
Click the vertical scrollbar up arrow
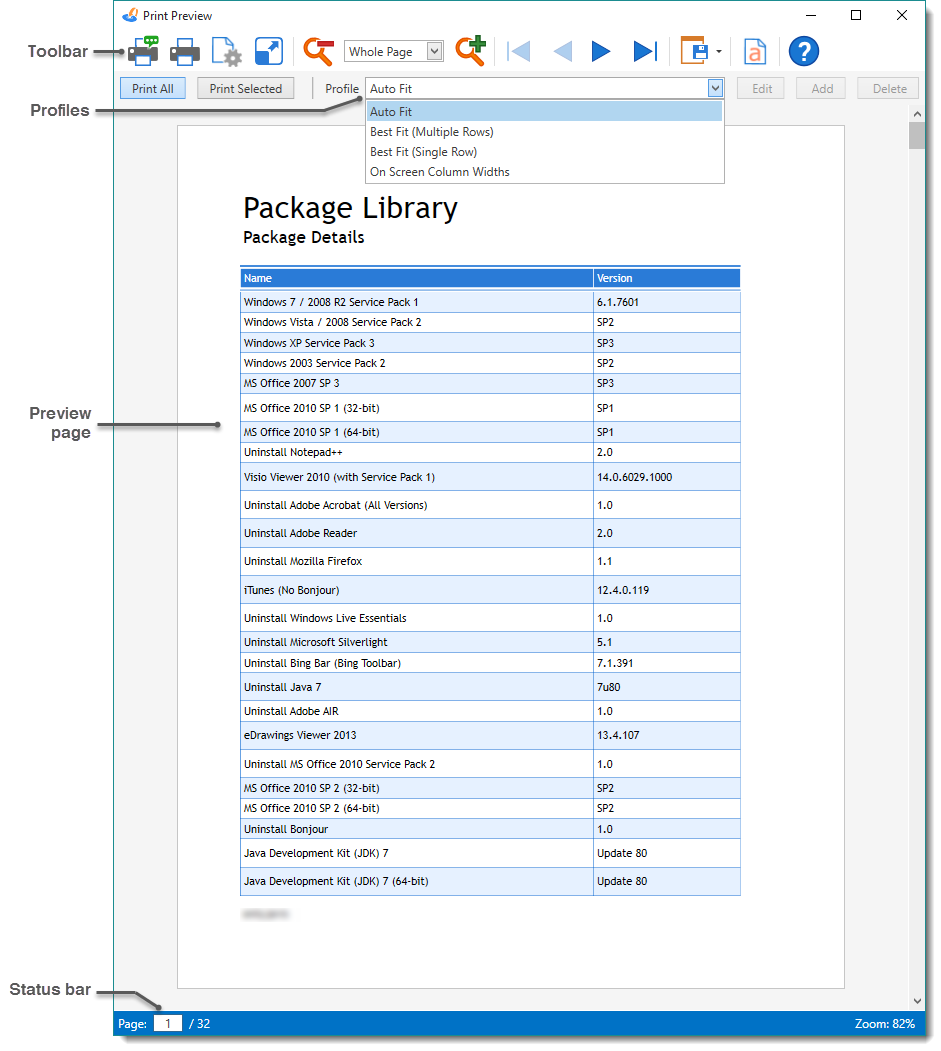point(917,114)
